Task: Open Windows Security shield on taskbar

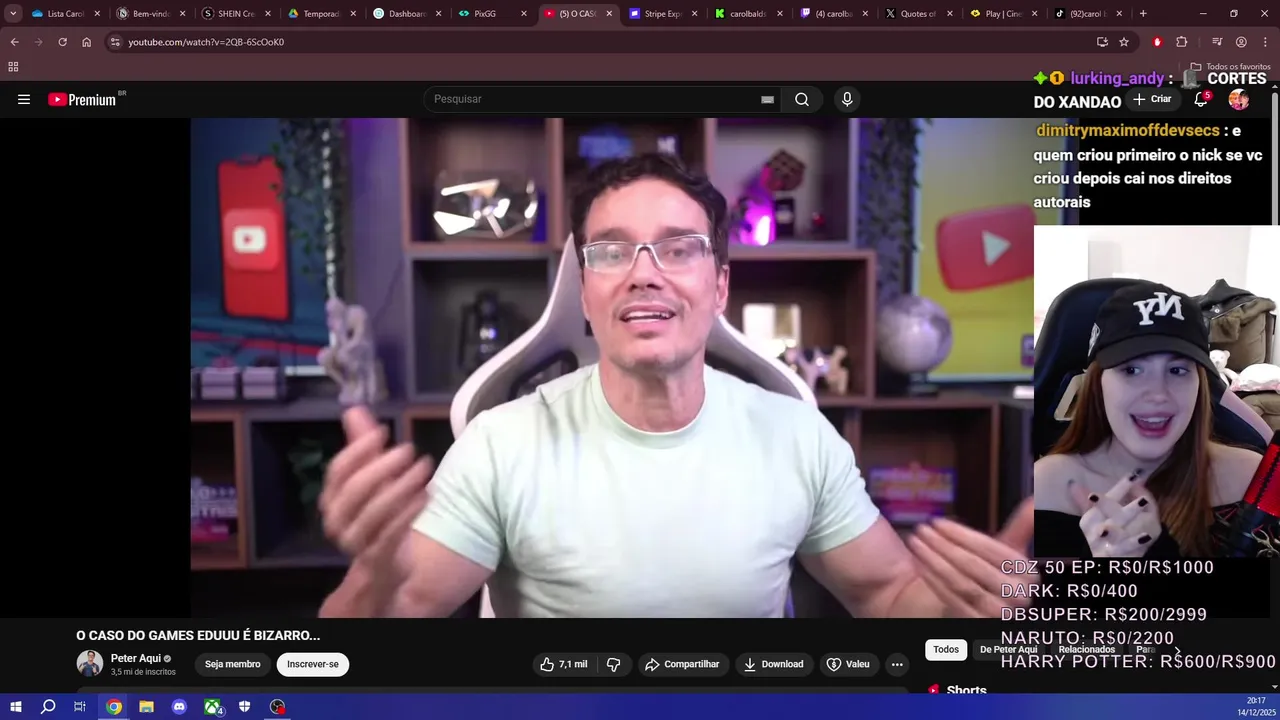Action: (x=244, y=707)
